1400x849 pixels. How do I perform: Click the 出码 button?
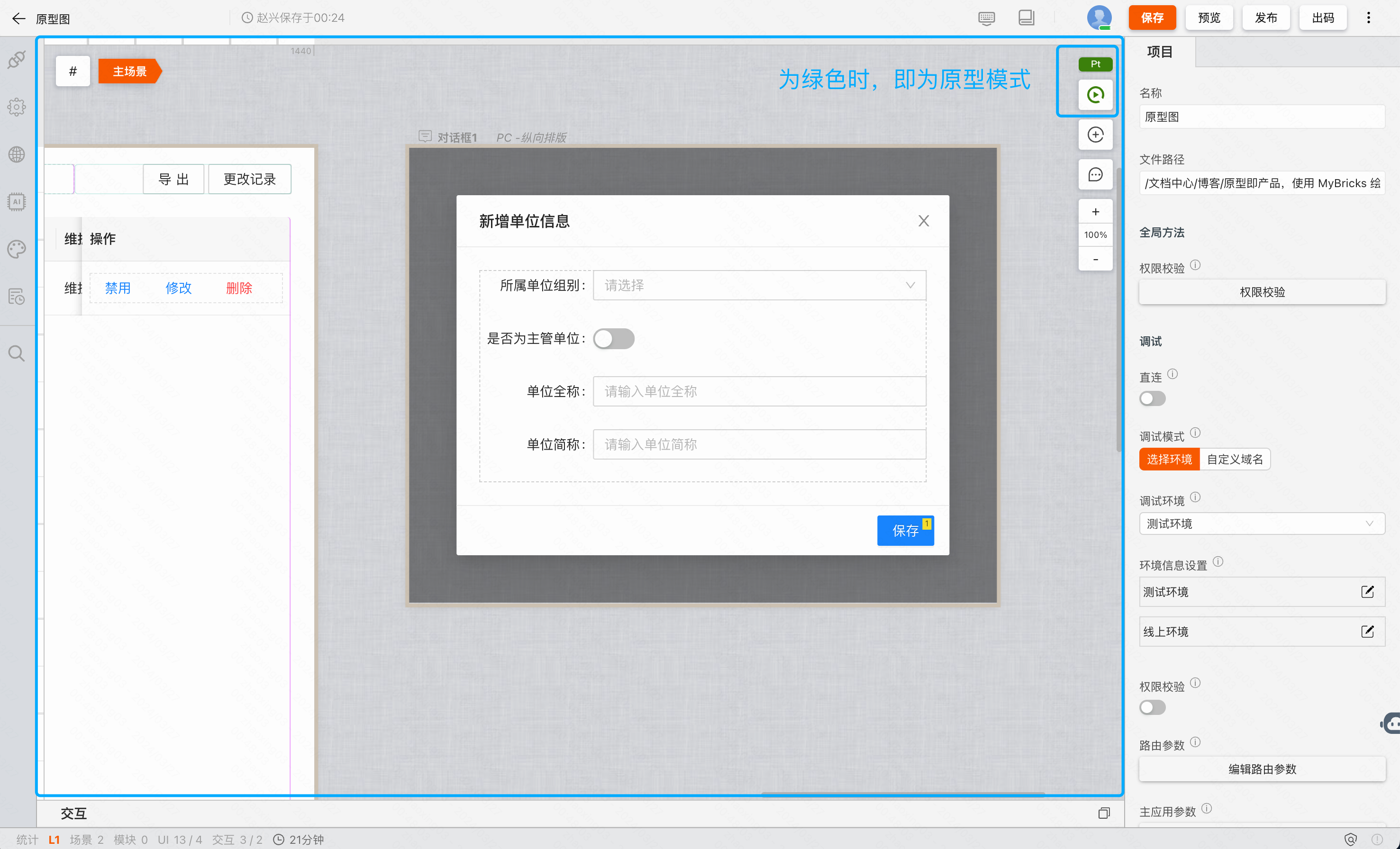tap(1322, 18)
